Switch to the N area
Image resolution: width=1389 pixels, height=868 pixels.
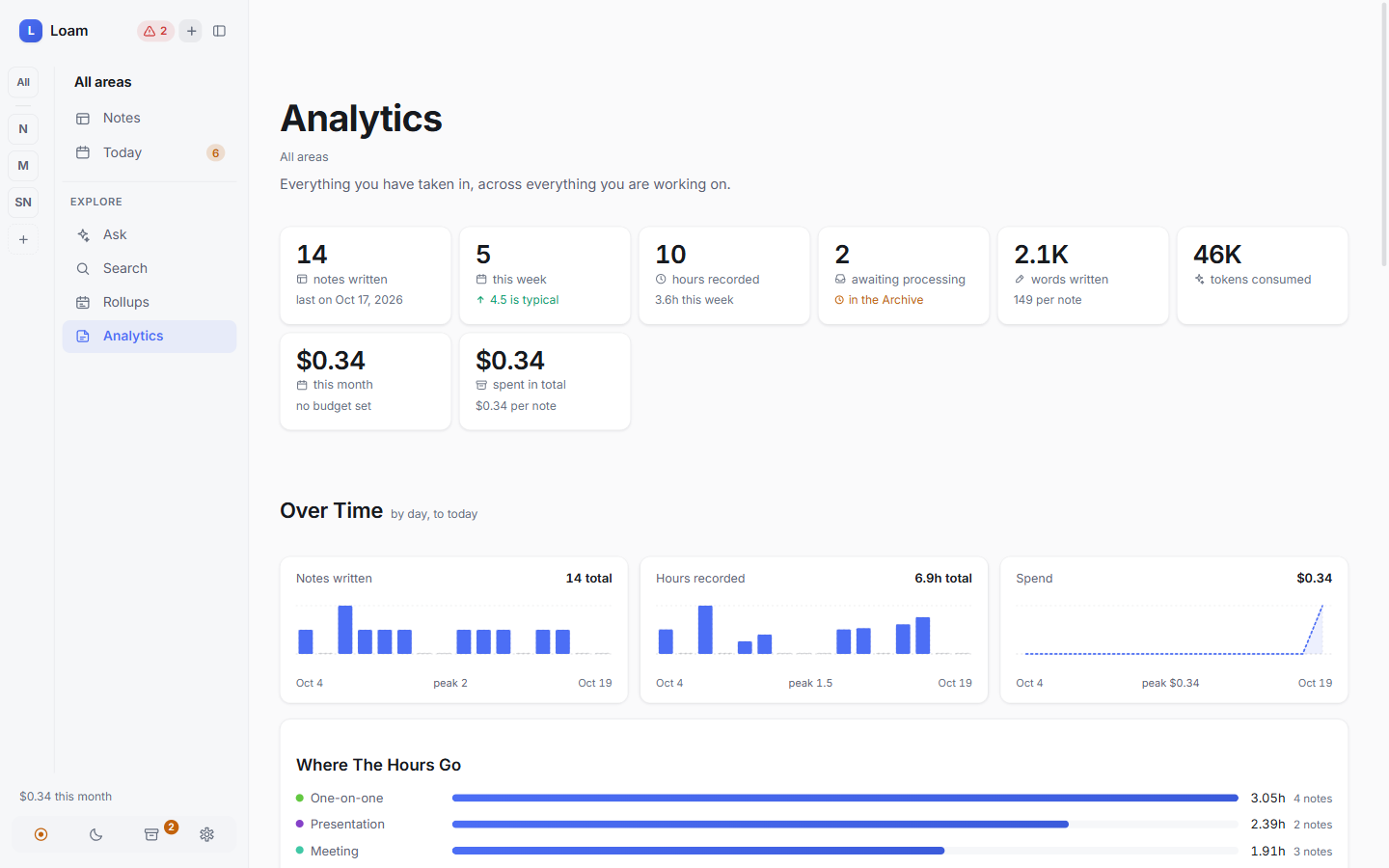(23, 129)
